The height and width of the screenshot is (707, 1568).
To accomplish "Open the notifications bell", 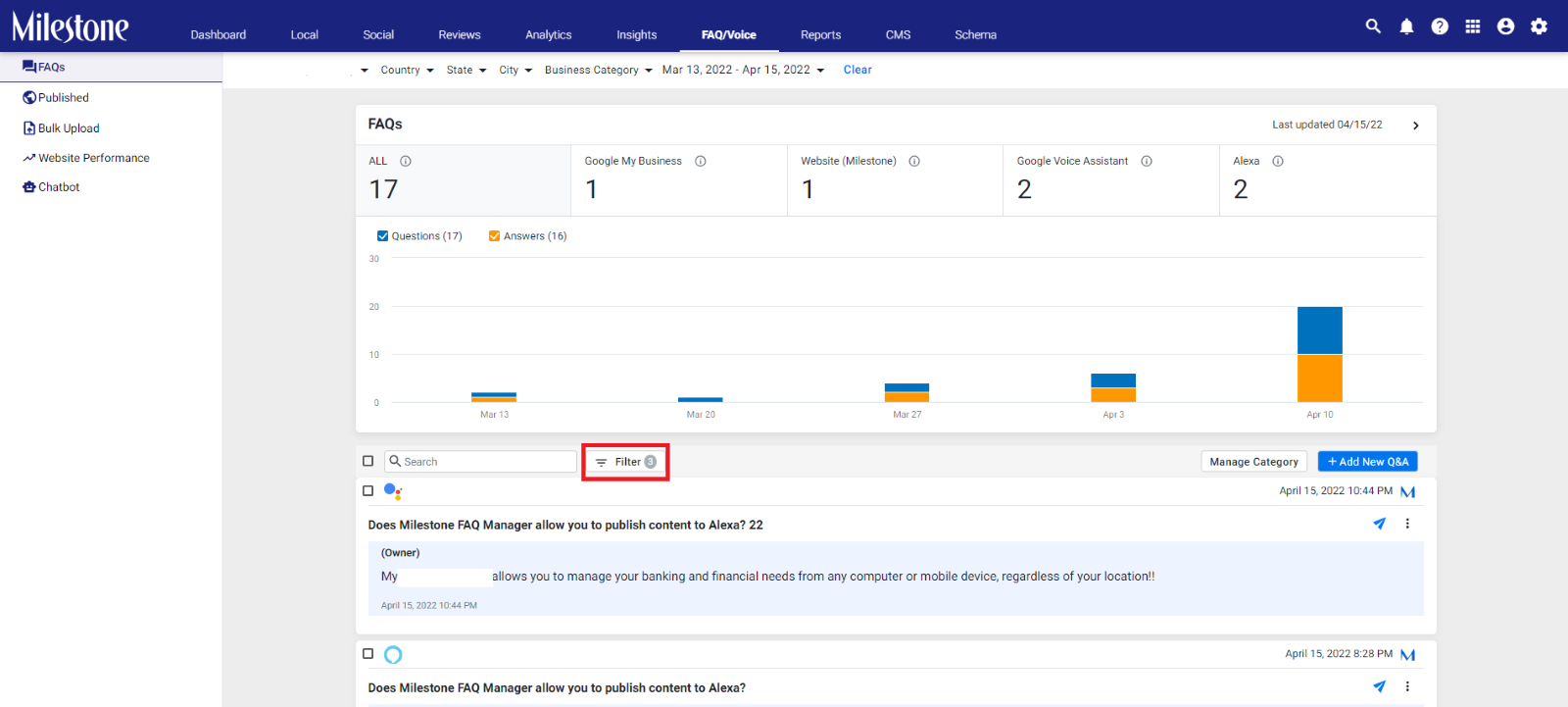I will point(1406,26).
